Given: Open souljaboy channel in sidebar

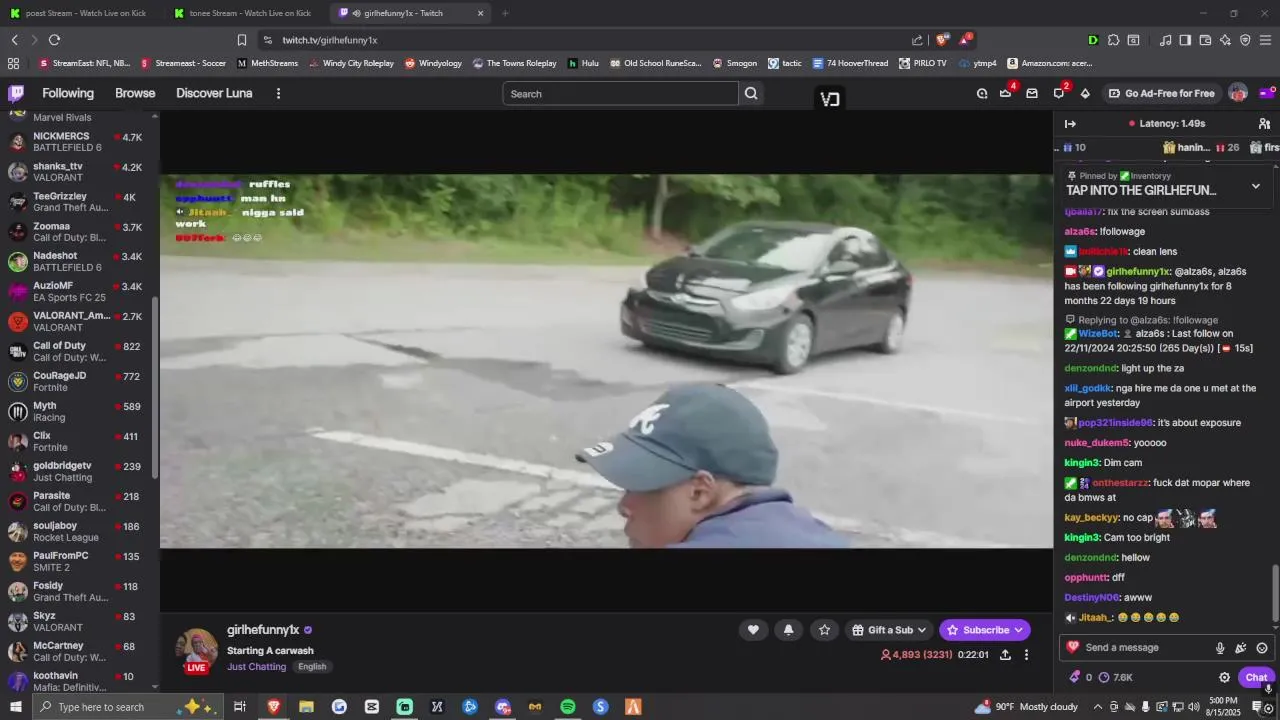Looking at the screenshot, I should (x=80, y=531).
